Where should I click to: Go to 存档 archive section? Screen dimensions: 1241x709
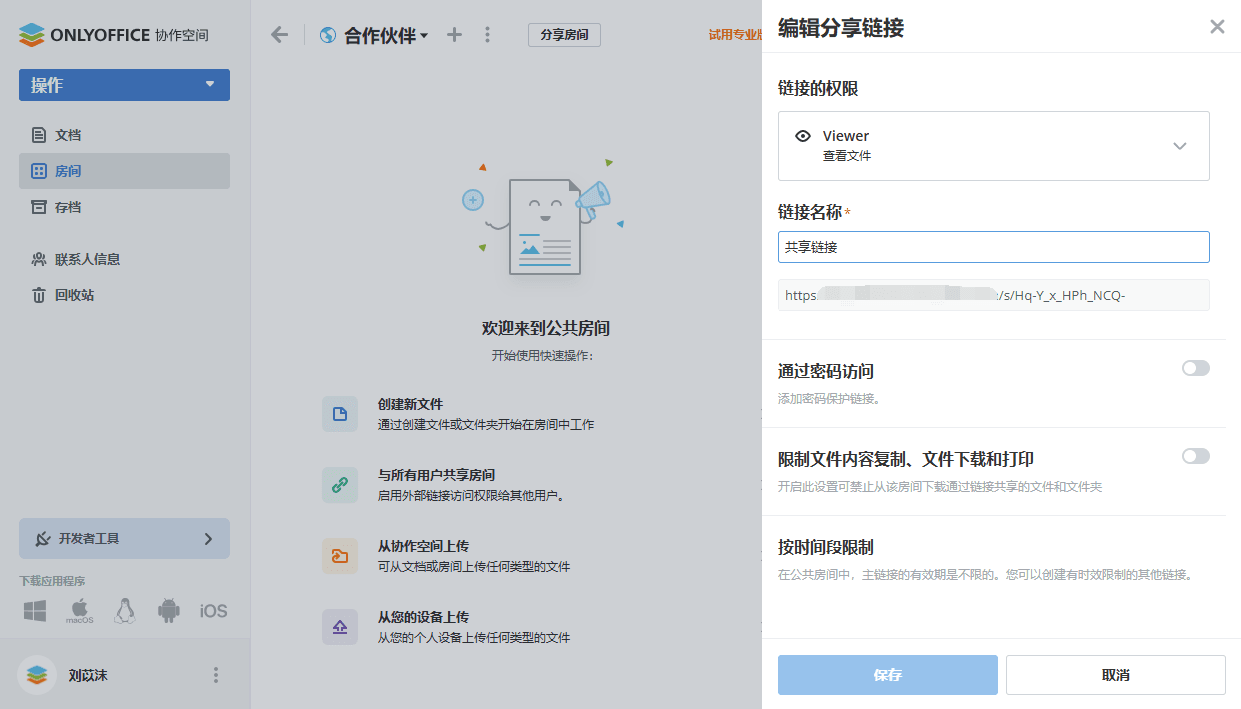[124, 207]
